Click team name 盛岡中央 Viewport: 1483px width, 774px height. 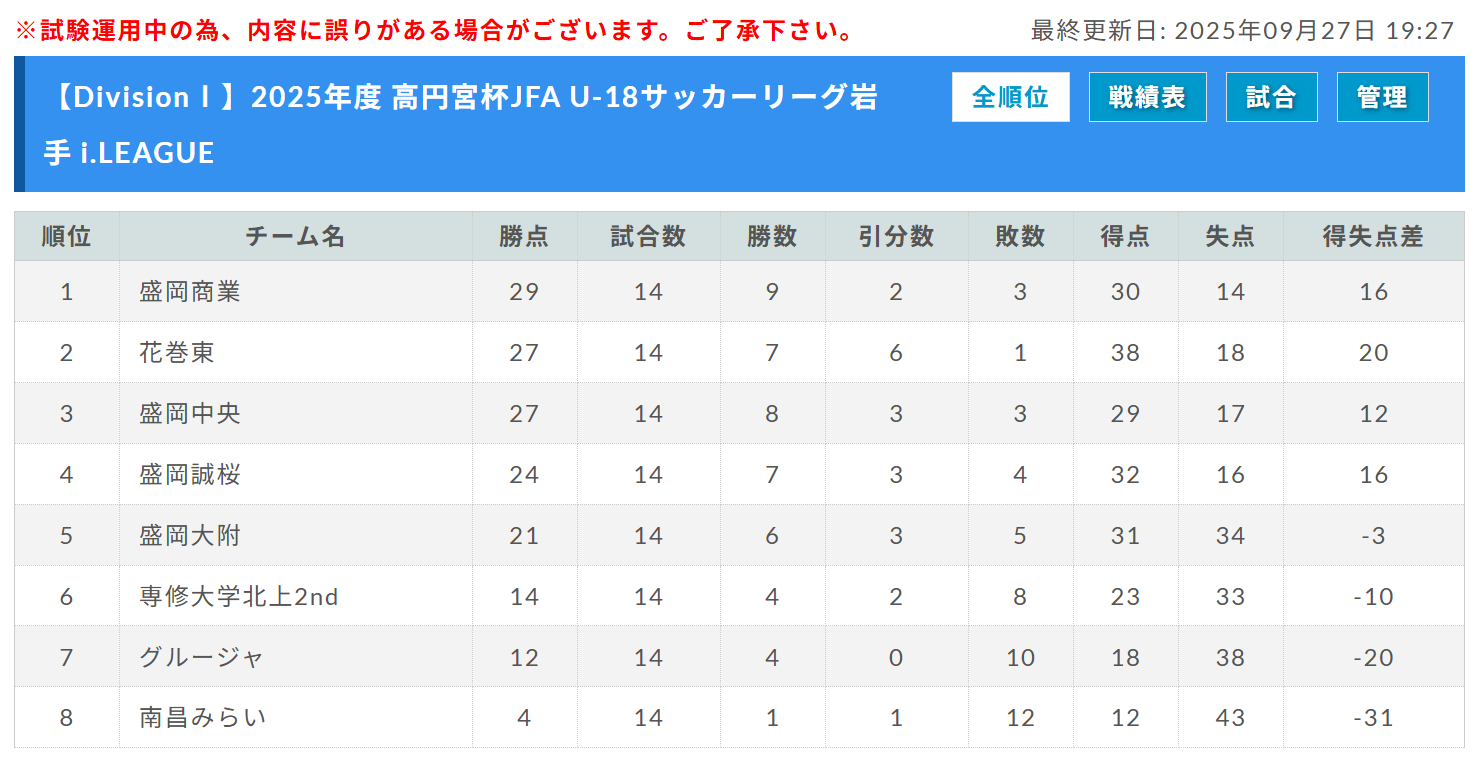(x=190, y=414)
